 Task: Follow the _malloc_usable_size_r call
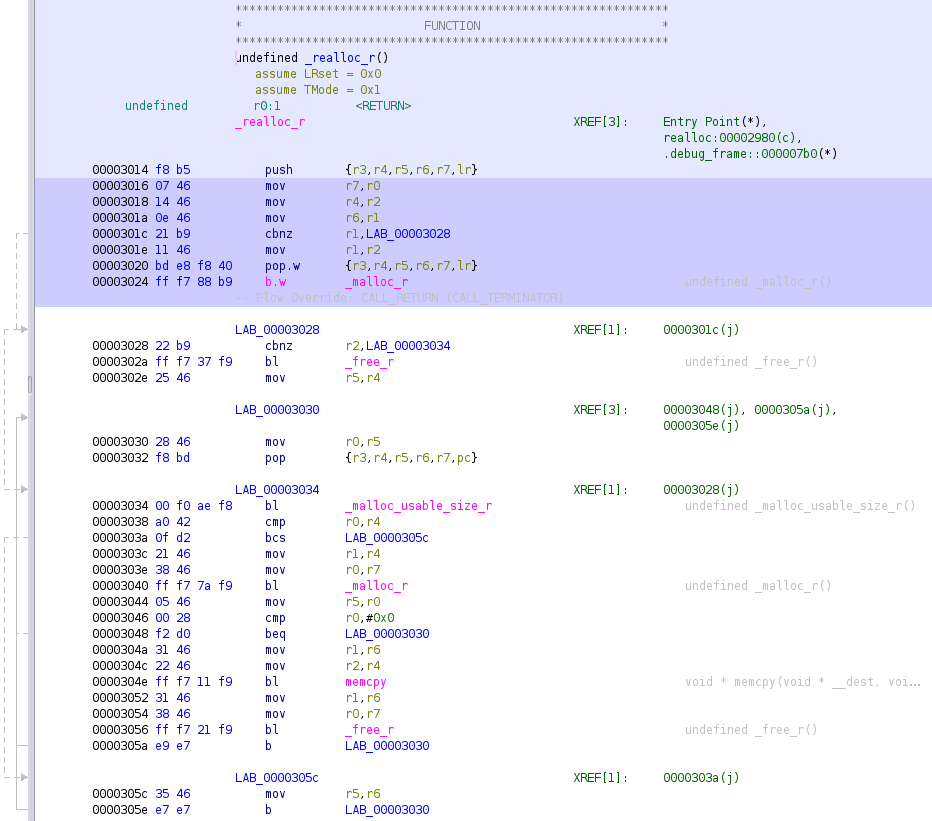[418, 505]
